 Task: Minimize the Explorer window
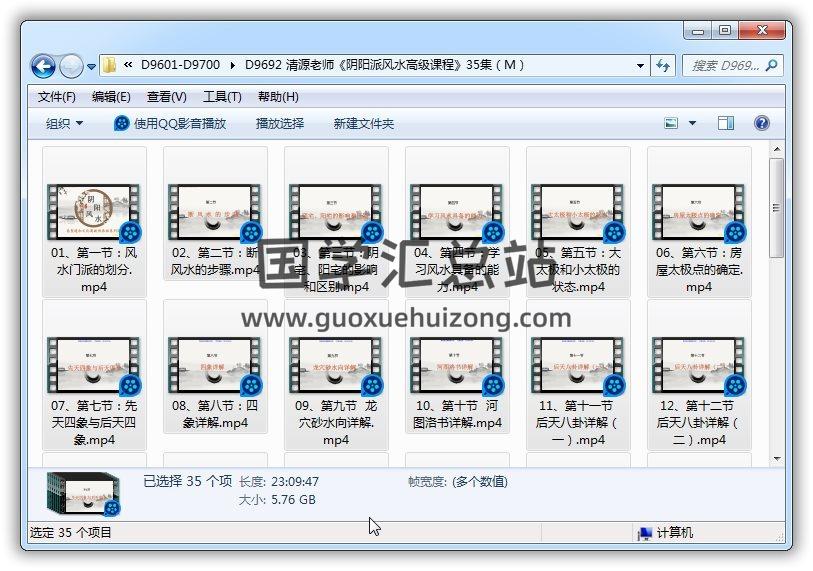pyautogui.click(x=698, y=31)
